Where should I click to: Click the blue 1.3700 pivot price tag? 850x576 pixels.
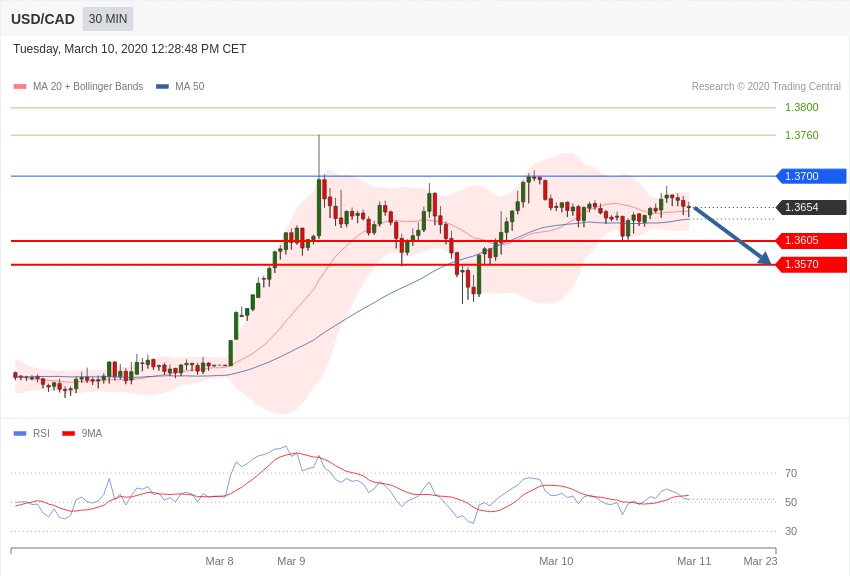[x=811, y=176]
